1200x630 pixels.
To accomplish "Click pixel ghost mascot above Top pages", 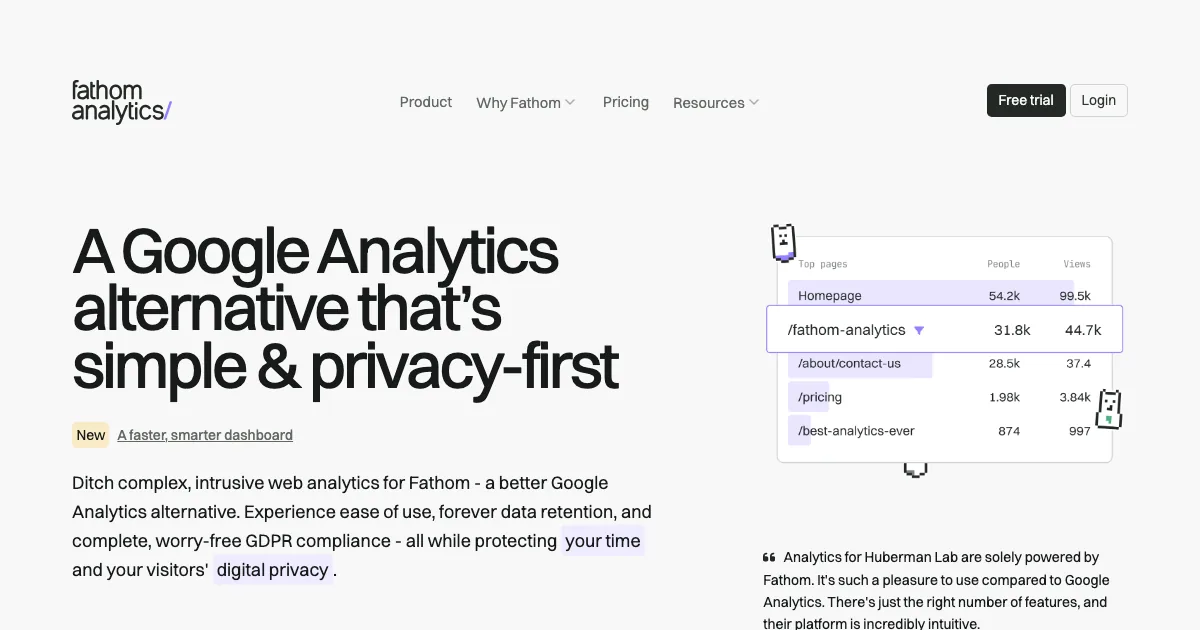I will point(783,241).
